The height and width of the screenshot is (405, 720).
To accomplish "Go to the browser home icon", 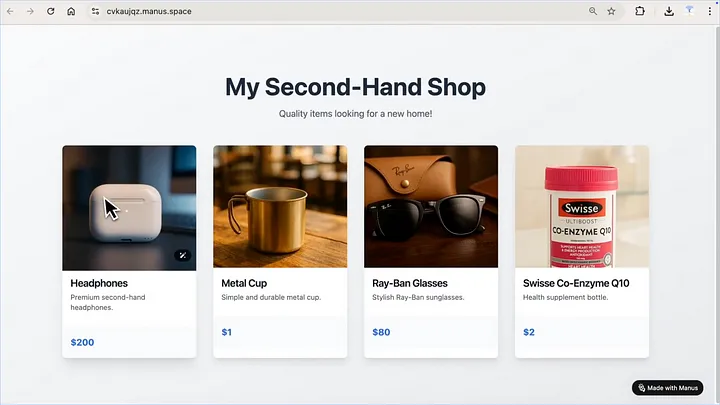I will pos(71,11).
